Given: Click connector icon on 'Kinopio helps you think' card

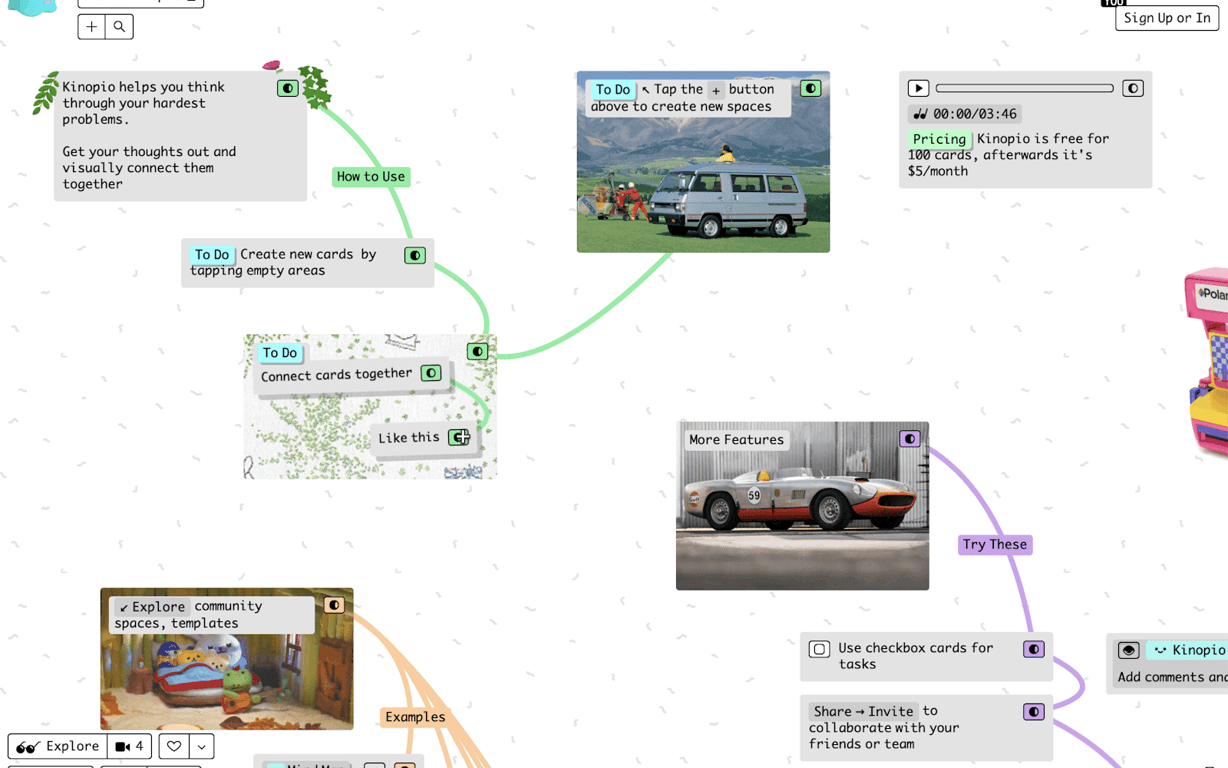Looking at the screenshot, I should (x=288, y=88).
